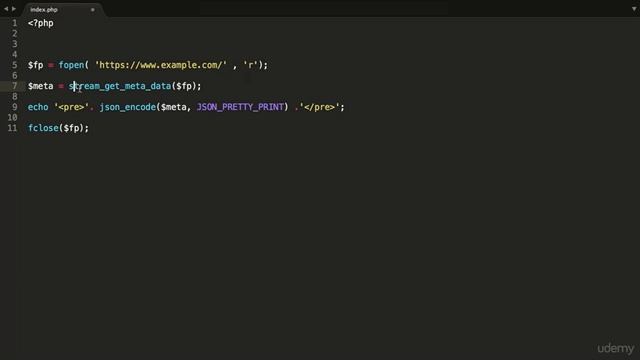Click $meta argument inside json_encode
Screen dimensions: 640x360
pos(173,107)
